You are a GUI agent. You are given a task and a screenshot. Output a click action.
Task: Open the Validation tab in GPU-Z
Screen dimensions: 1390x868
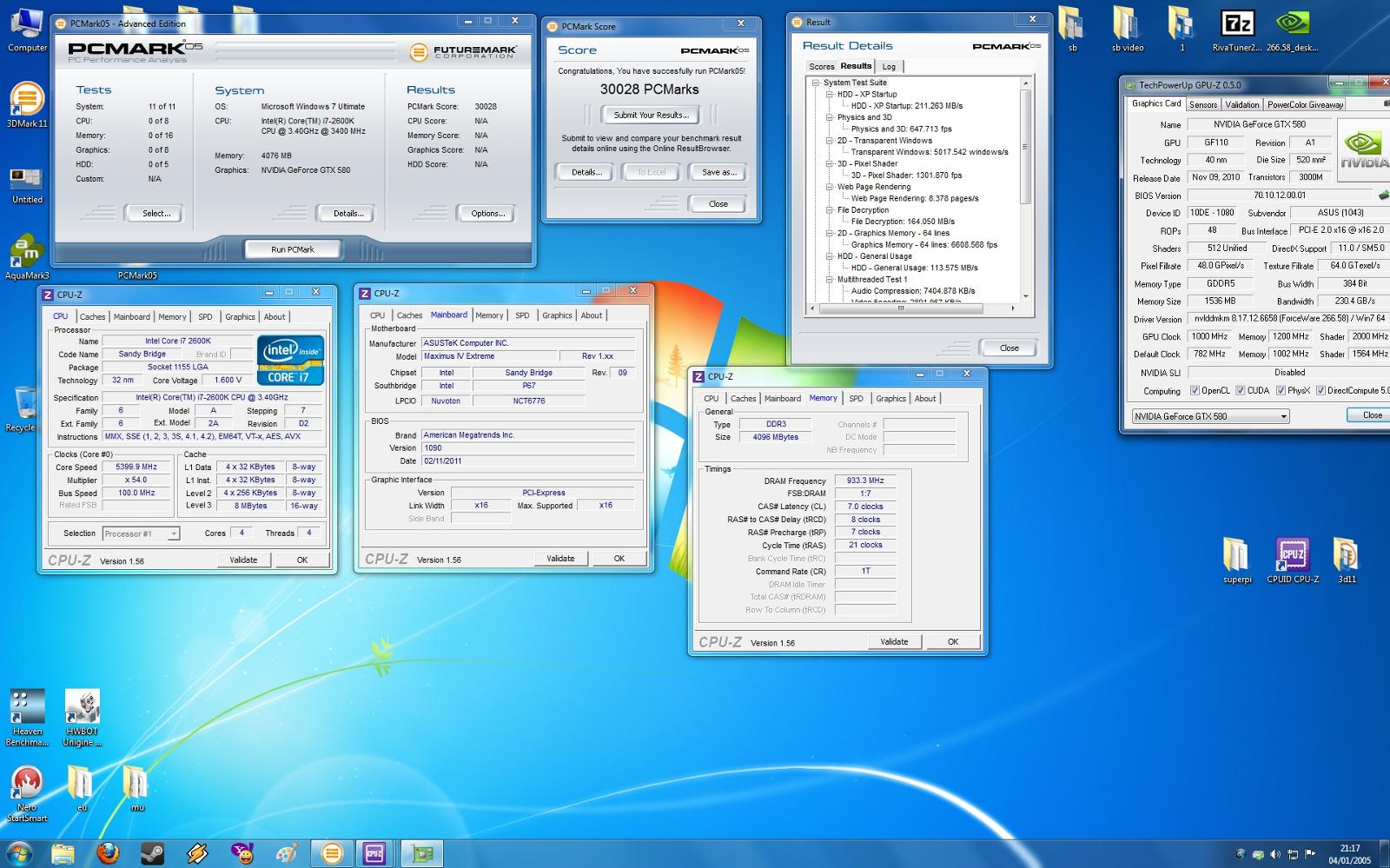[1242, 104]
